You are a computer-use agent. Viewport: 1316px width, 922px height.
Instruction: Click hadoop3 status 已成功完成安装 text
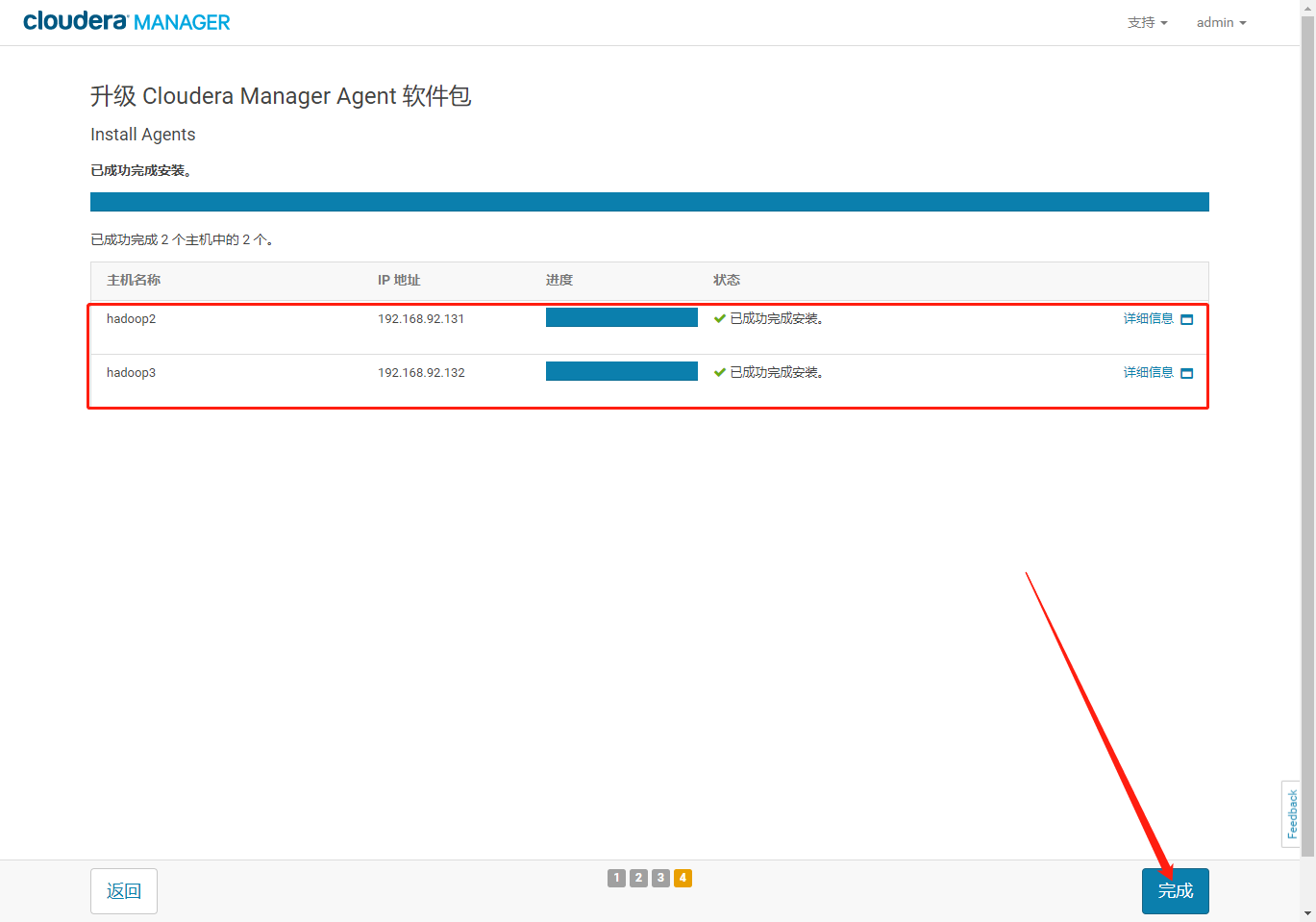[777, 372]
